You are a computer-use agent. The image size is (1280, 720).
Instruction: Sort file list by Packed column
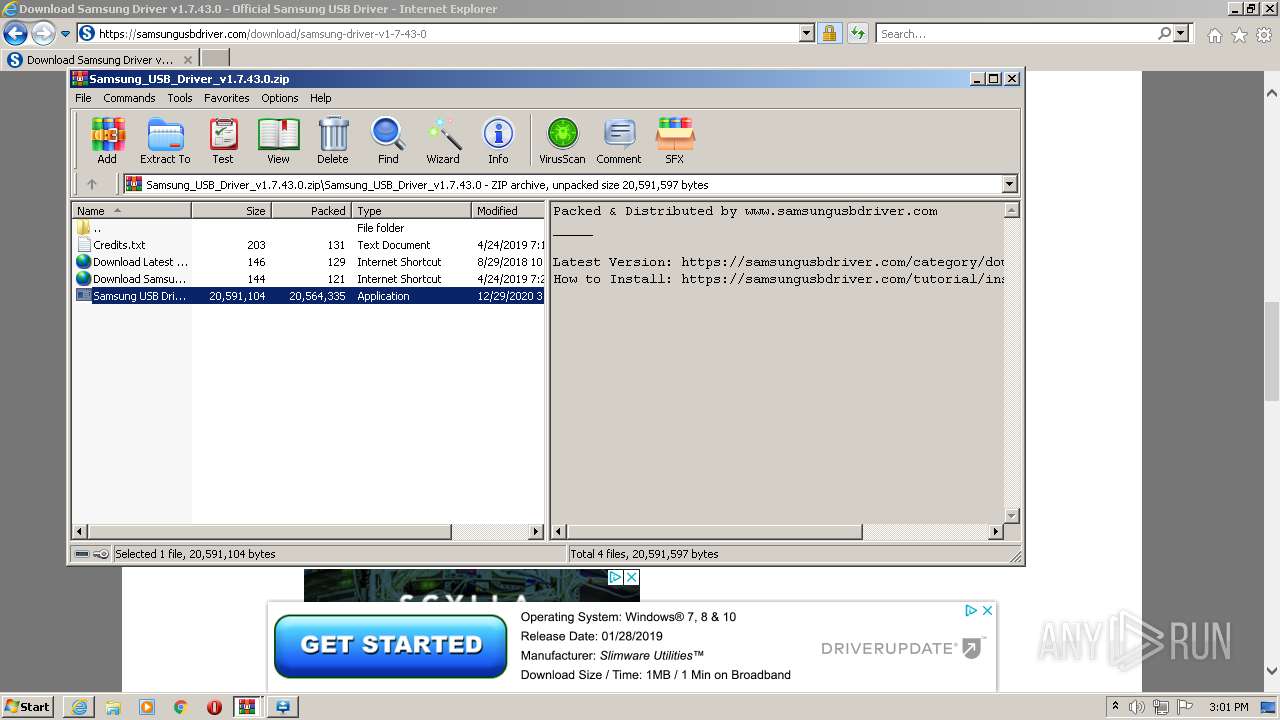[x=311, y=210]
